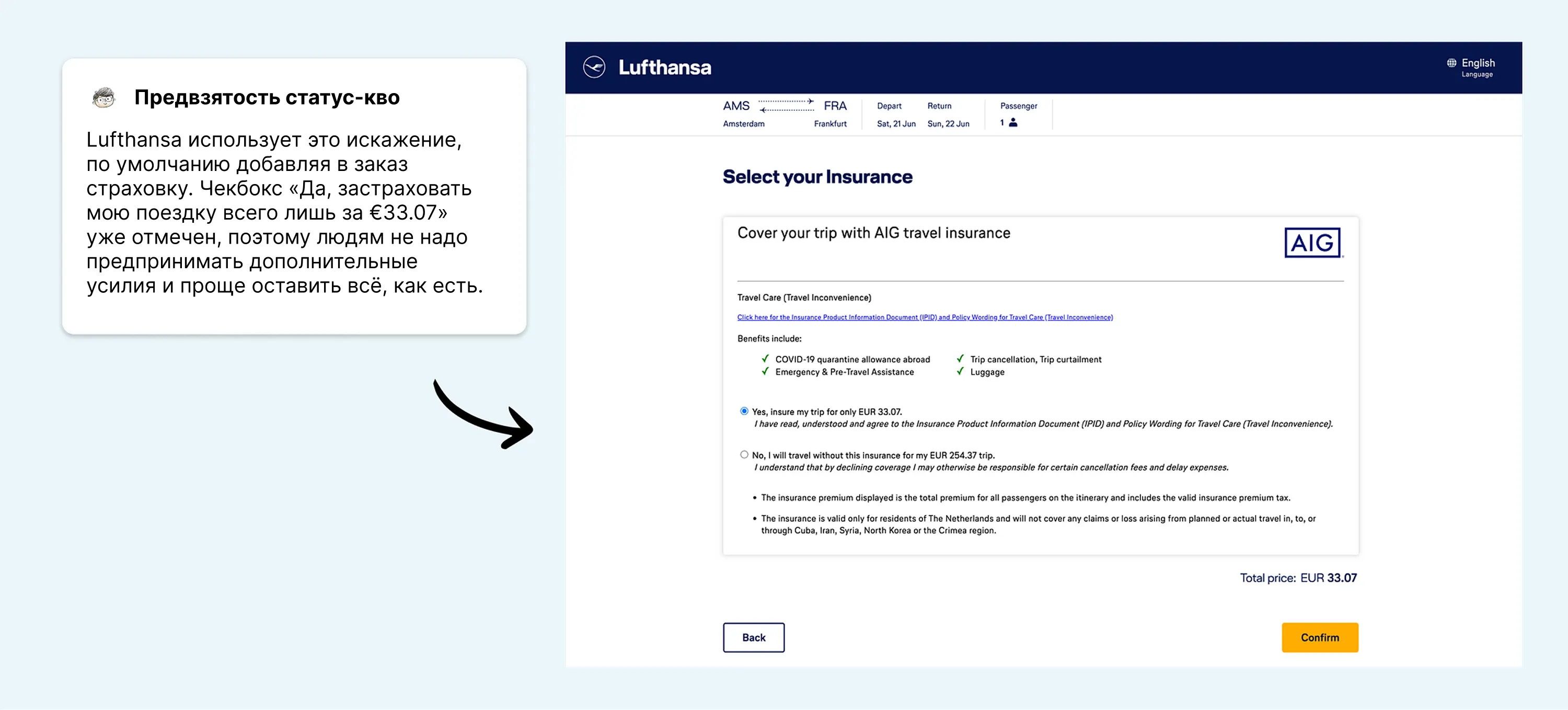The width and height of the screenshot is (1568, 710).
Task: Click the globe language icon
Action: coord(1451,63)
